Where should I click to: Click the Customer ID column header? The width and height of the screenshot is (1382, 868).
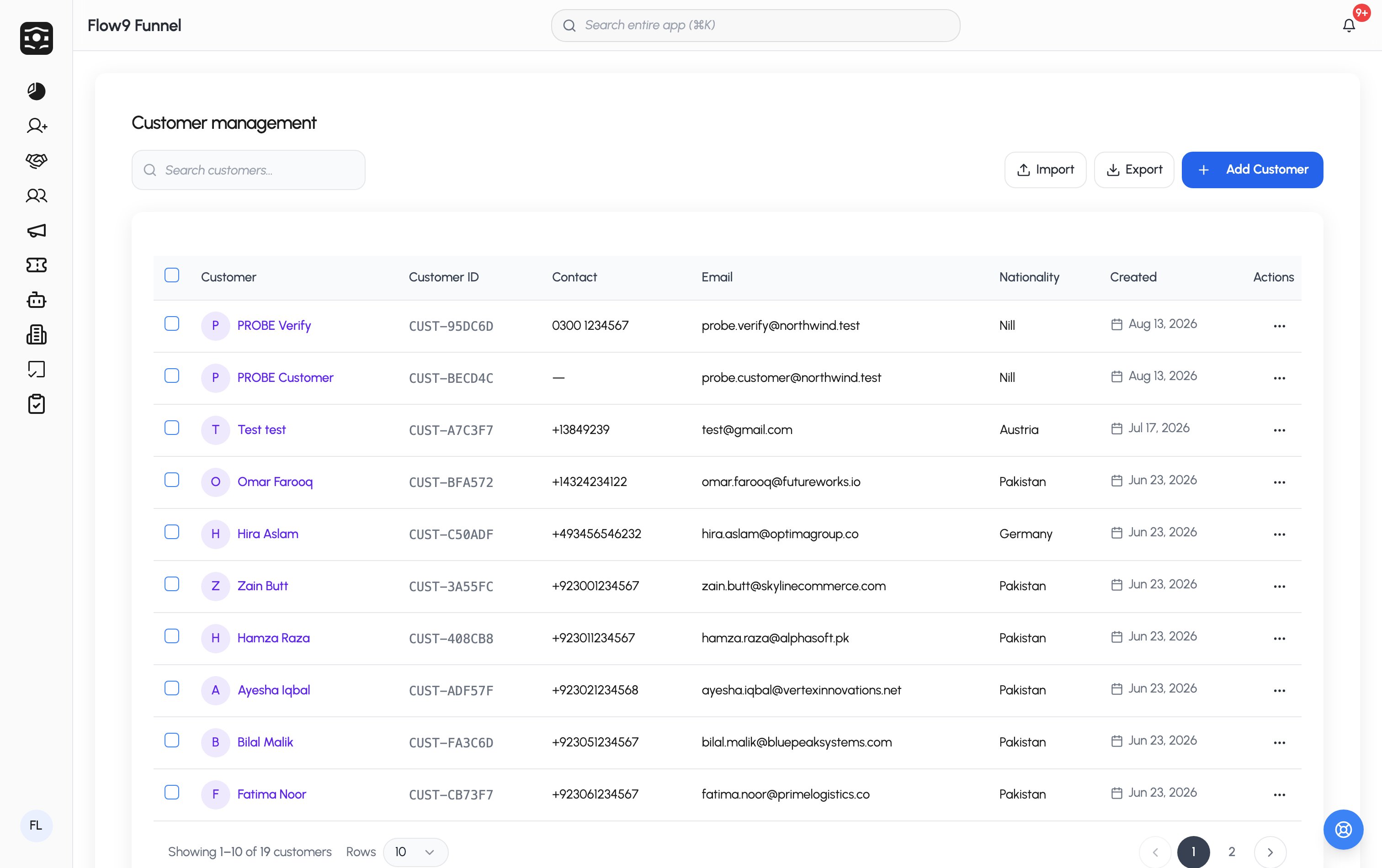(444, 277)
